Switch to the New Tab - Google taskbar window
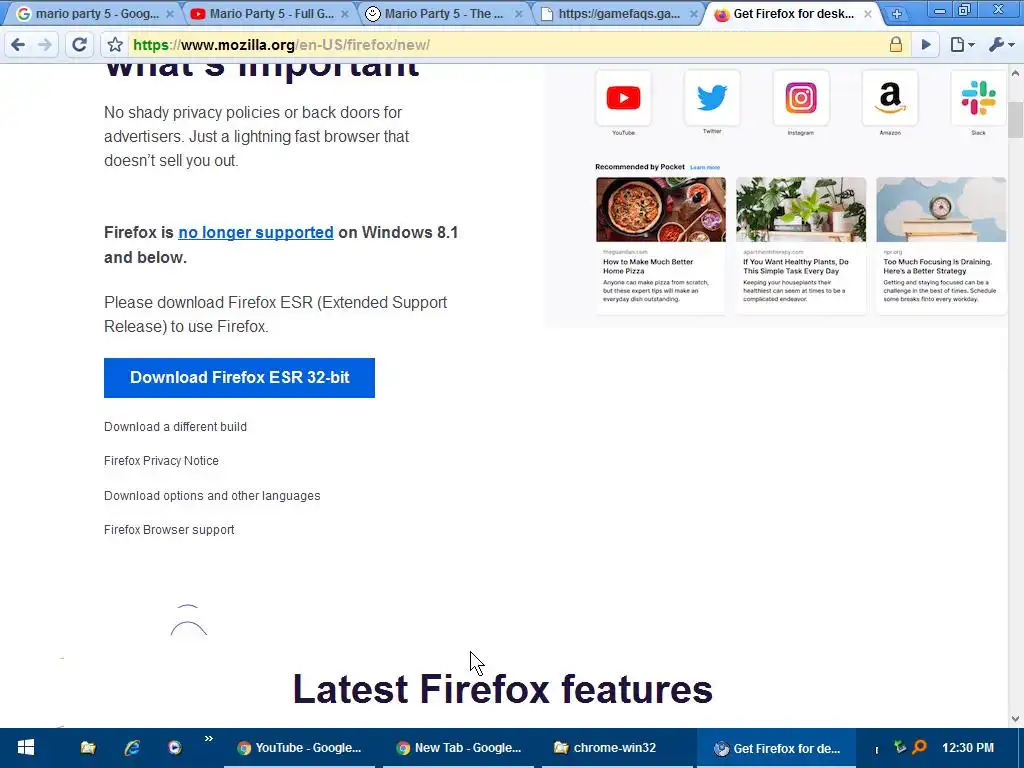Screen dimensions: 1024x768 [458, 748]
